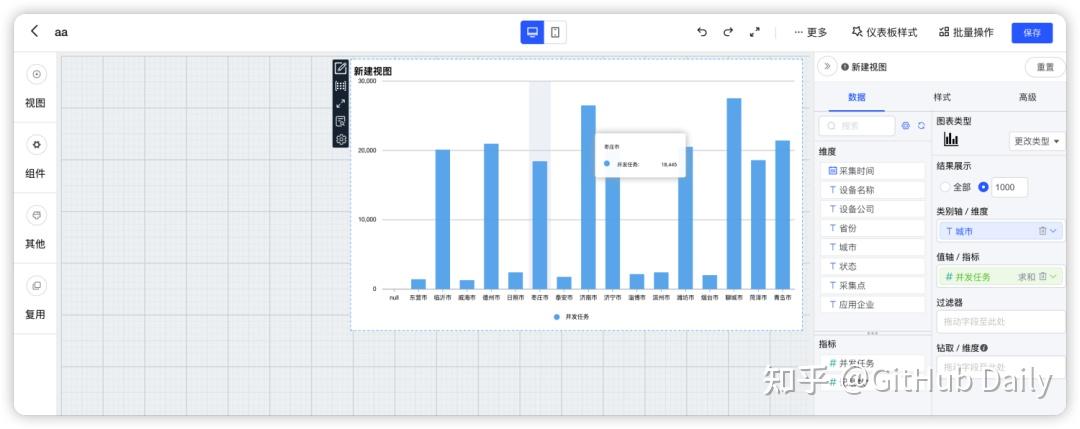
Task: Click the 钻取 / 维度 info icon
Action: click(x=984, y=348)
